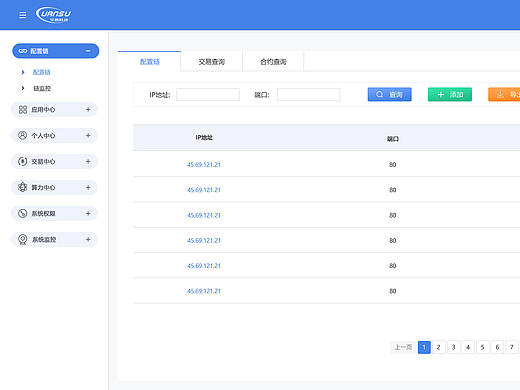Expand 个人中心 with plus icon
The image size is (520, 390).
pyautogui.click(x=88, y=135)
